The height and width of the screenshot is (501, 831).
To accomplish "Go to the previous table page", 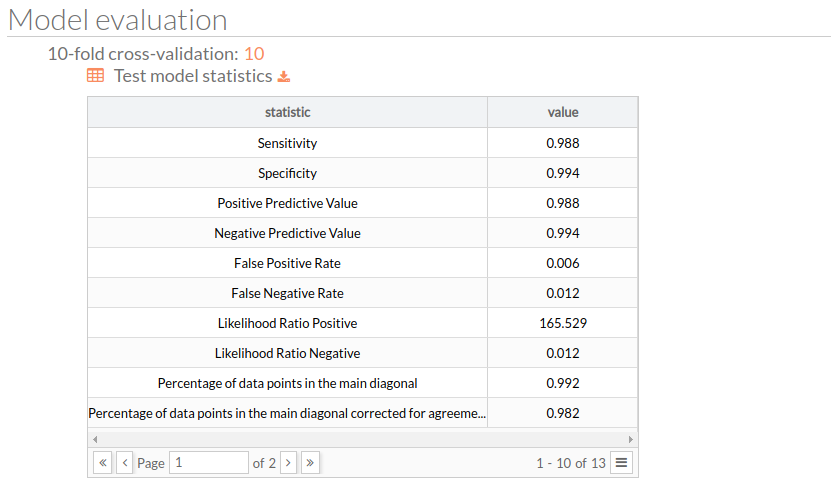I will coord(125,463).
